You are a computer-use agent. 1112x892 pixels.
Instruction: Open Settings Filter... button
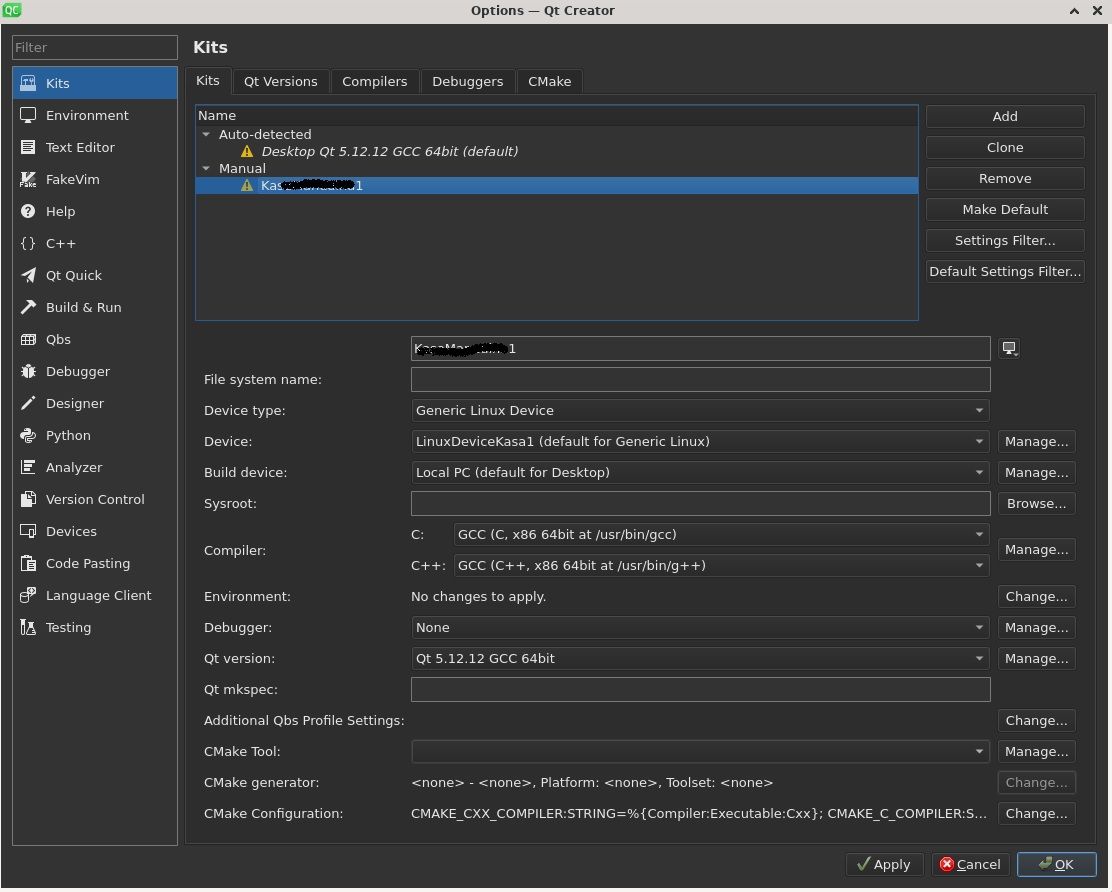pyautogui.click(x=1005, y=241)
